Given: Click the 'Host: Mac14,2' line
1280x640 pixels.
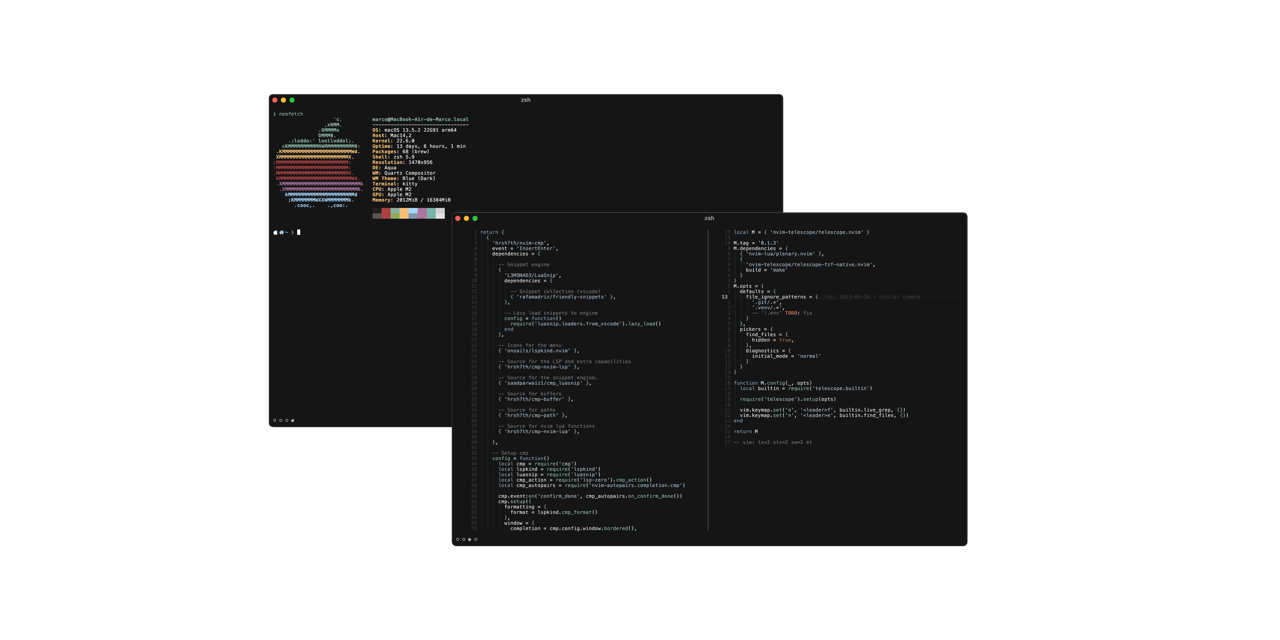Looking at the screenshot, I should (392, 135).
